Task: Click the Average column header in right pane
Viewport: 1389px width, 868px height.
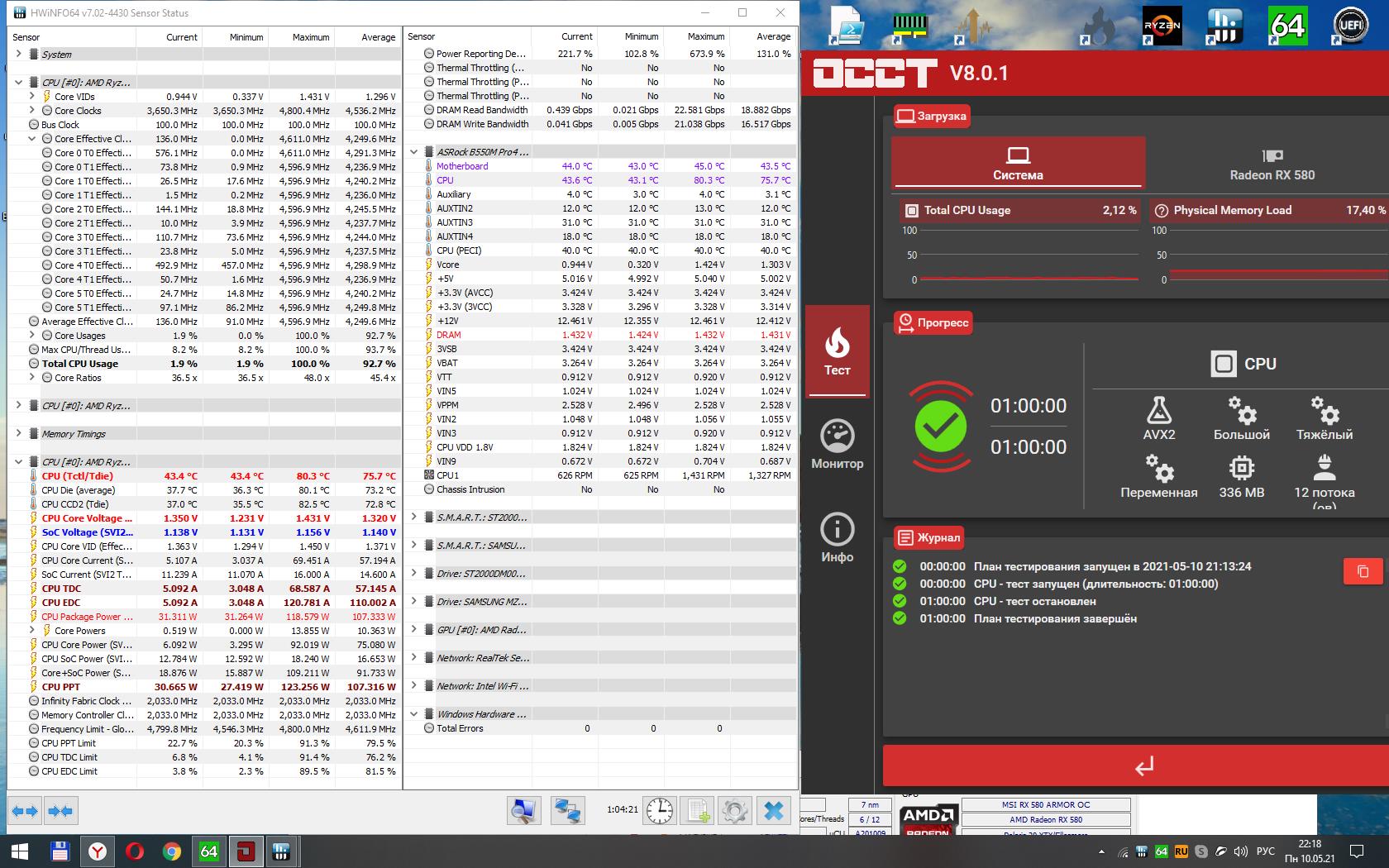Action: click(762, 36)
